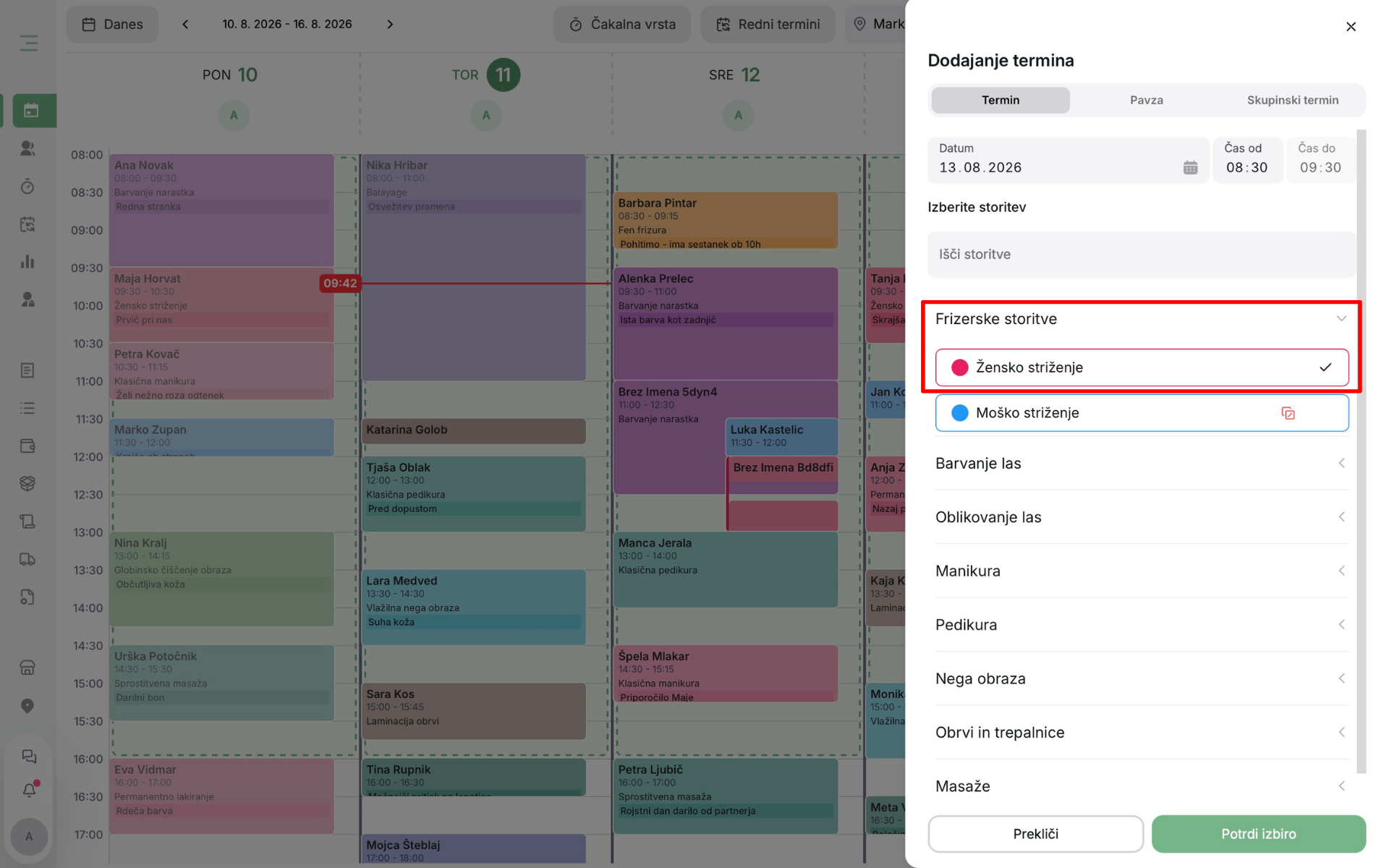Open the notifications bell icon
Viewport: 1389px width, 868px height.
click(x=29, y=790)
